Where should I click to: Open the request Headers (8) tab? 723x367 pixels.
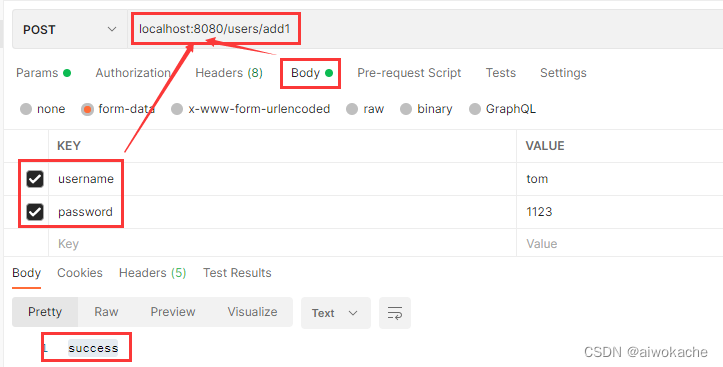229,73
